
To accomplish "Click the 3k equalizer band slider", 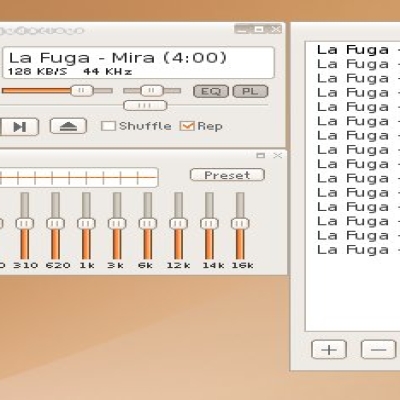I will pos(117,226).
